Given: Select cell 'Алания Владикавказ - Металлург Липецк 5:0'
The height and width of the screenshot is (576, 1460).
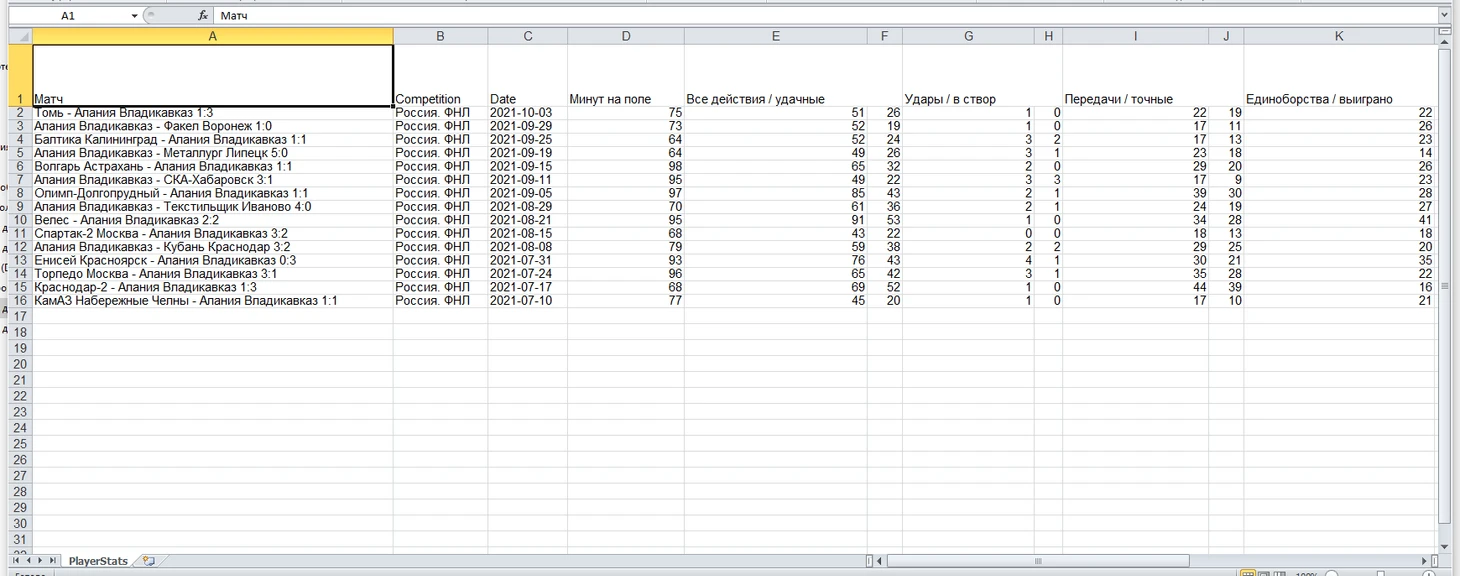Looking at the screenshot, I should click(x=212, y=153).
